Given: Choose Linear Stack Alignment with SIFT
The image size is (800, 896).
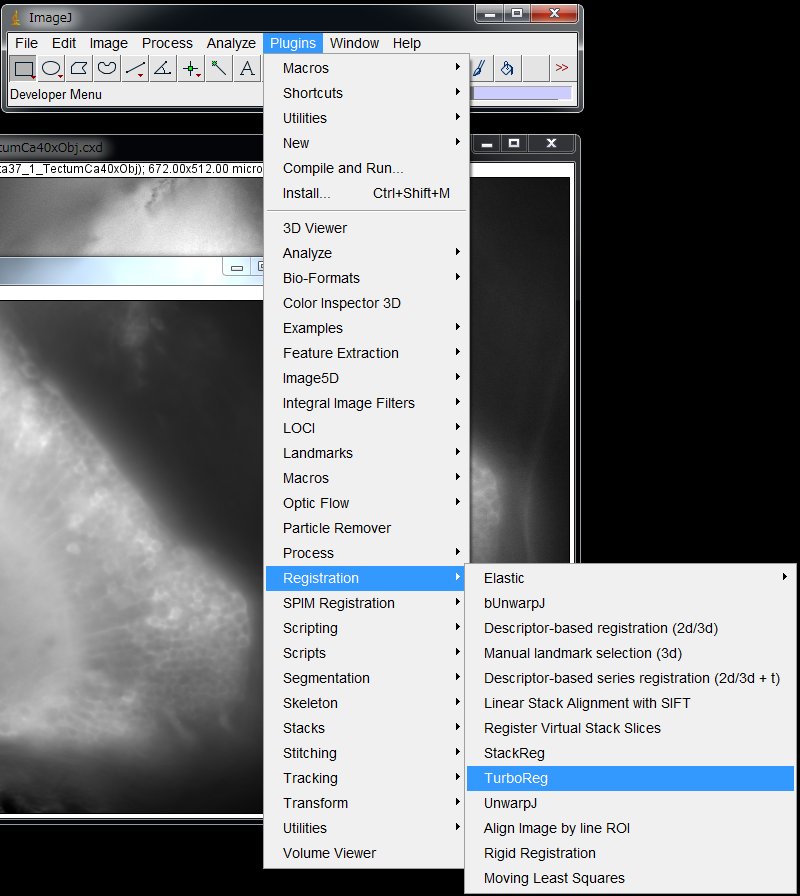Looking at the screenshot, I should tap(631, 703).
